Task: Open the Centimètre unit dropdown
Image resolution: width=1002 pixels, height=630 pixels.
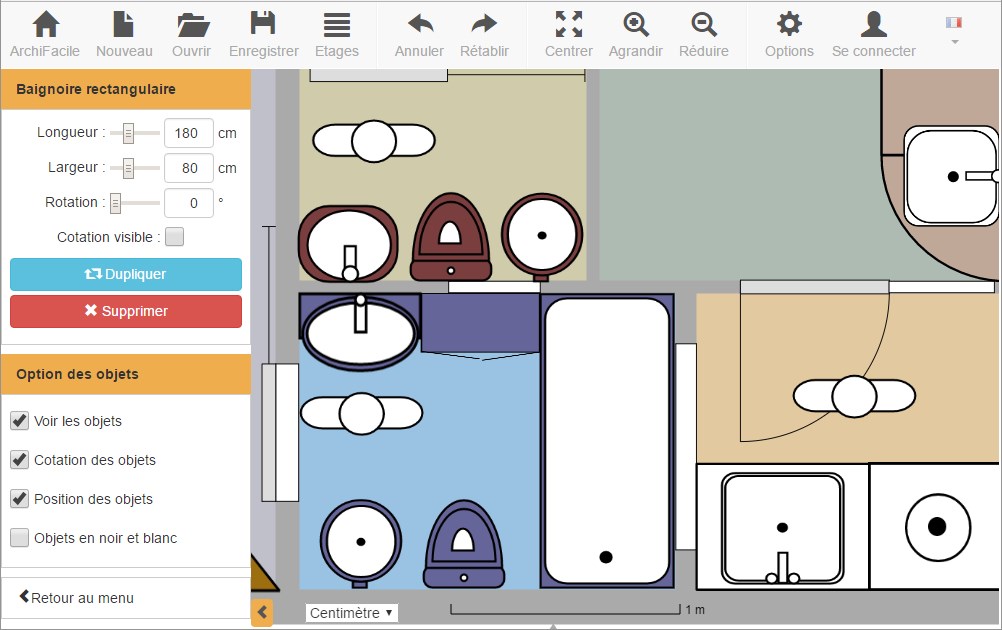Action: 351,613
